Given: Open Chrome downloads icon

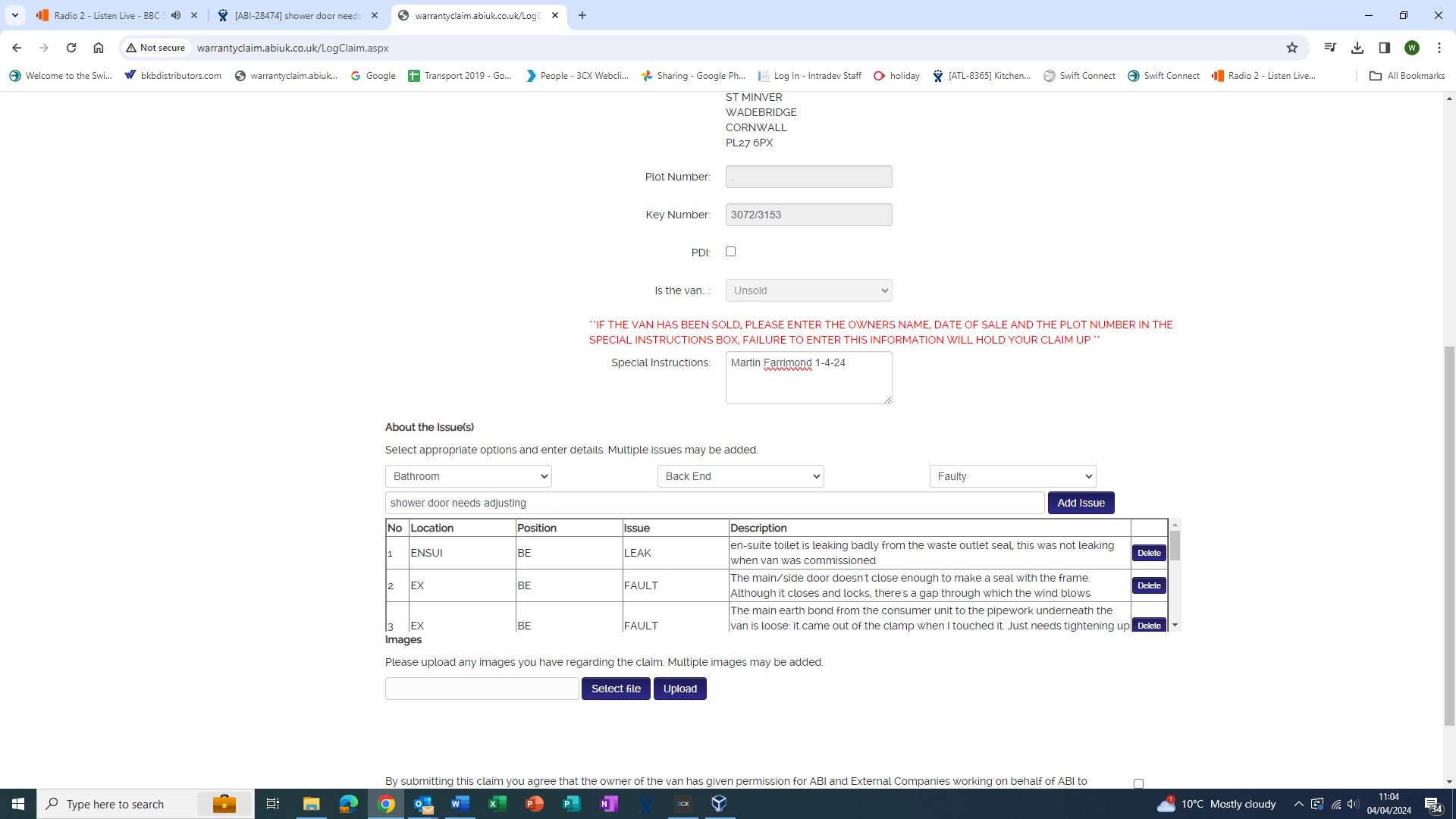Looking at the screenshot, I should point(1357,48).
